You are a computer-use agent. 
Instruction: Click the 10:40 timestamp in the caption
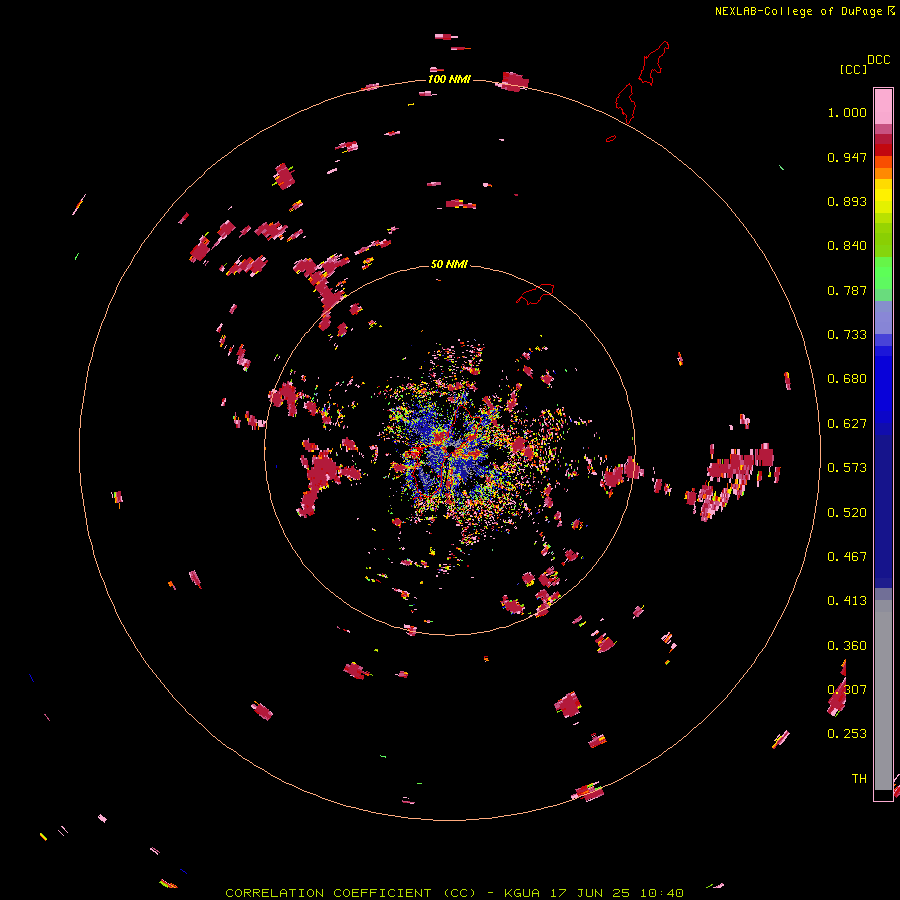point(662,893)
